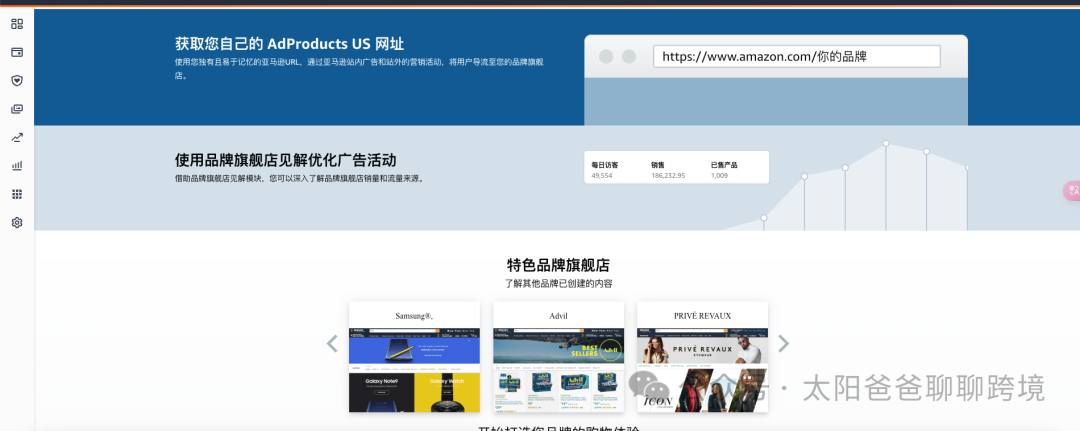Open the nine-dot apps grid icon
1080x431 pixels.
17,194
